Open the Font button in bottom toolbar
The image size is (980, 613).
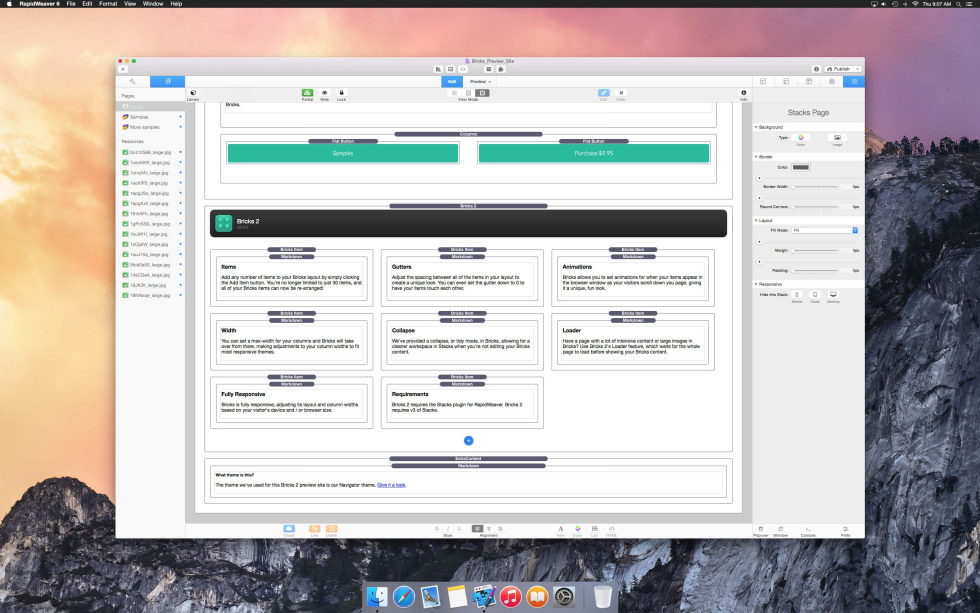pos(561,529)
